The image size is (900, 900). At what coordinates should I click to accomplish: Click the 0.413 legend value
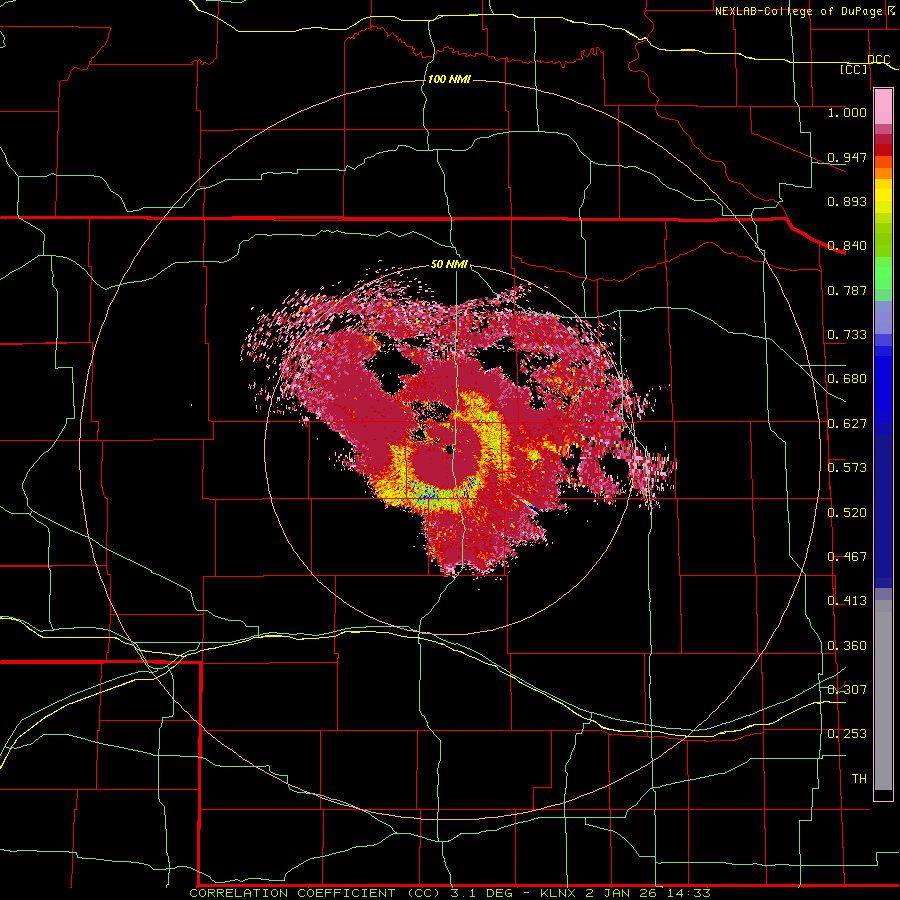tap(847, 601)
